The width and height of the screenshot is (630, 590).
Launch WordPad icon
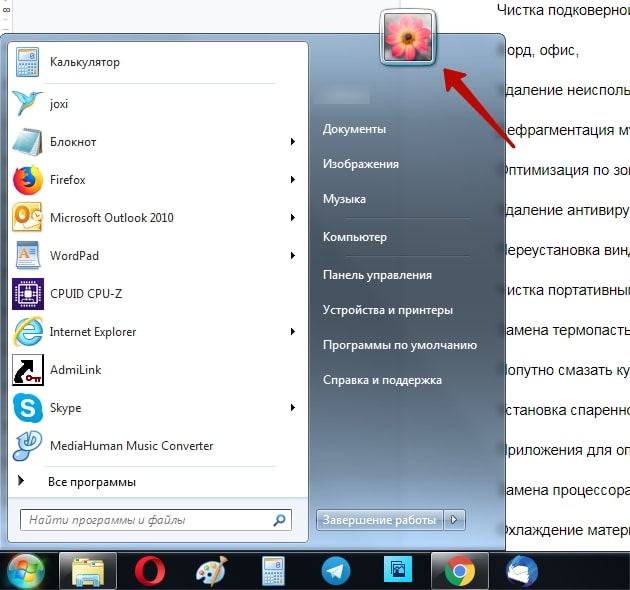coord(28,255)
